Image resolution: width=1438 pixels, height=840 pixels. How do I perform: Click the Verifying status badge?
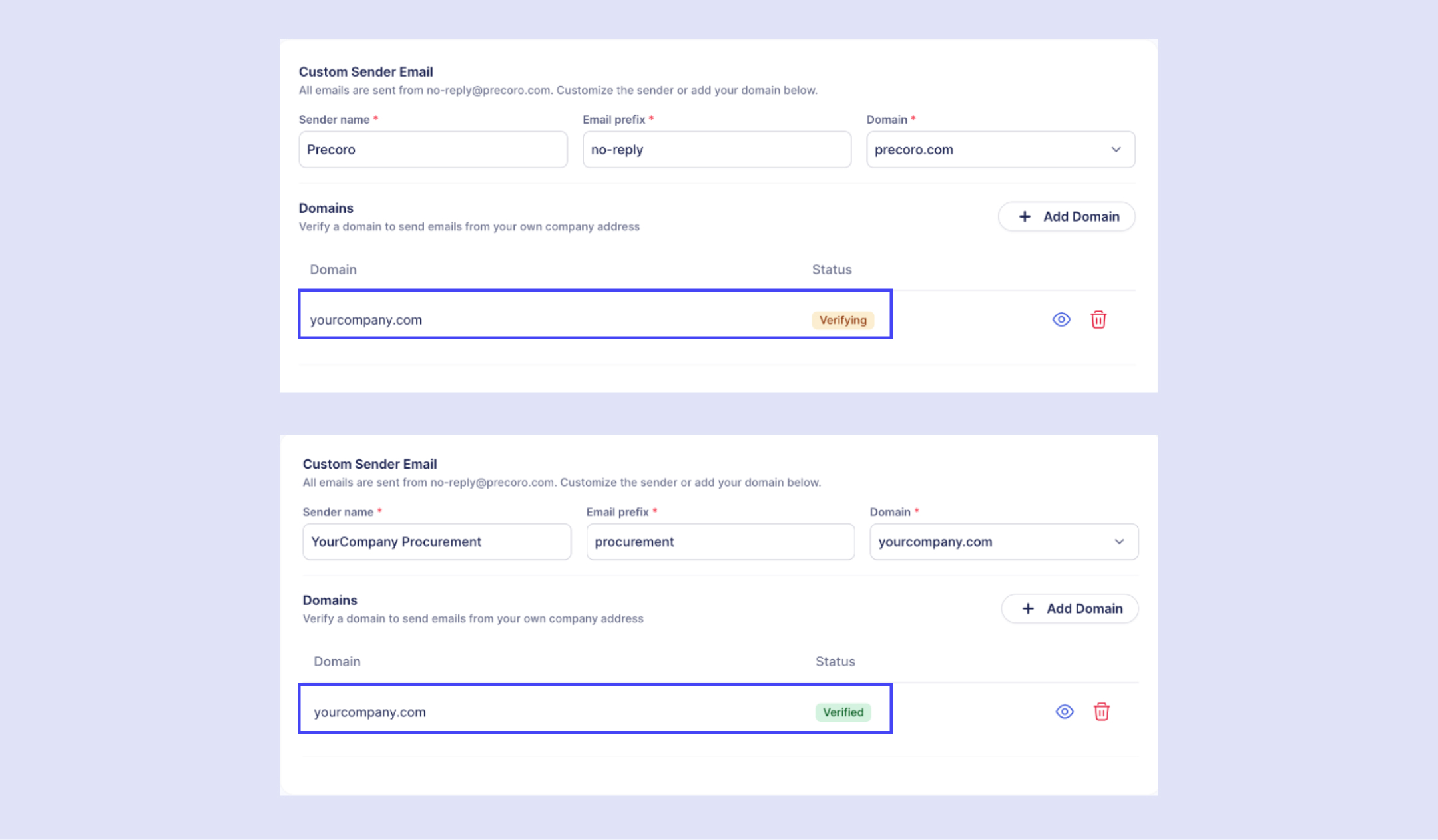(843, 320)
